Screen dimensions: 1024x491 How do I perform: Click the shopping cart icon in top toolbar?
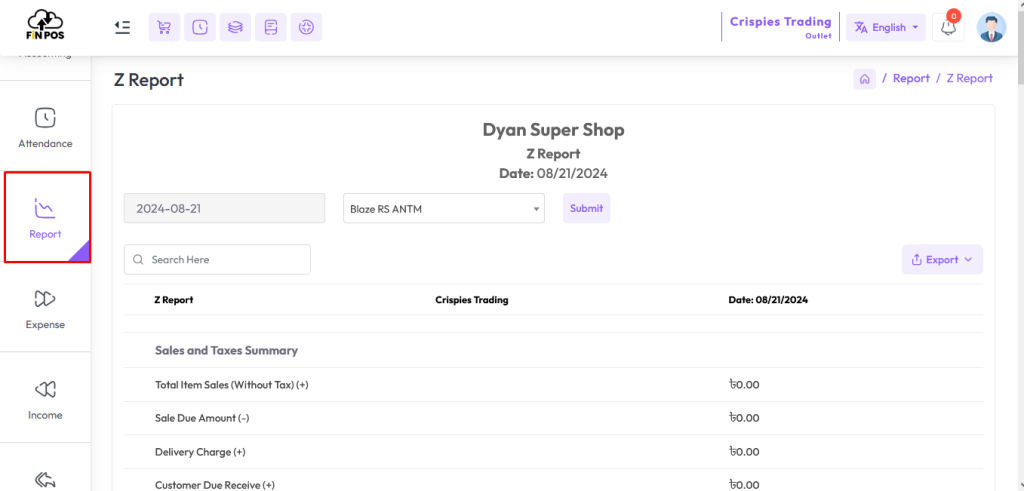[x=164, y=28]
